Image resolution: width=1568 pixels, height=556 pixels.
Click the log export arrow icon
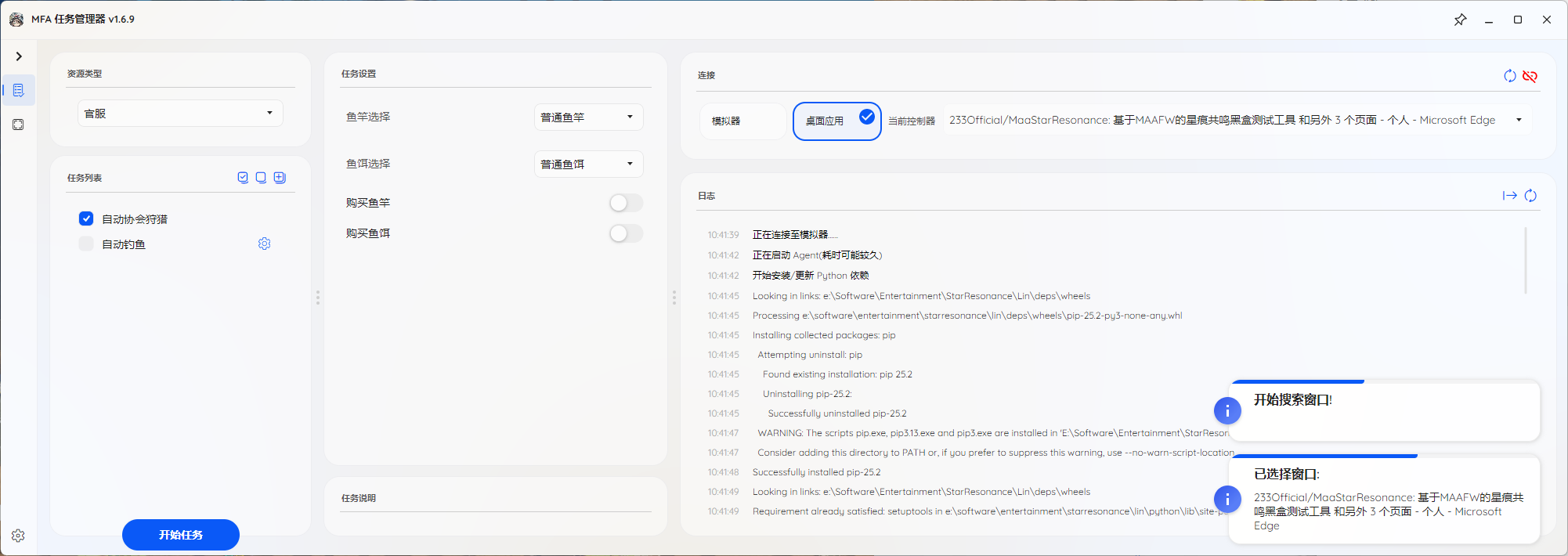[1509, 196]
